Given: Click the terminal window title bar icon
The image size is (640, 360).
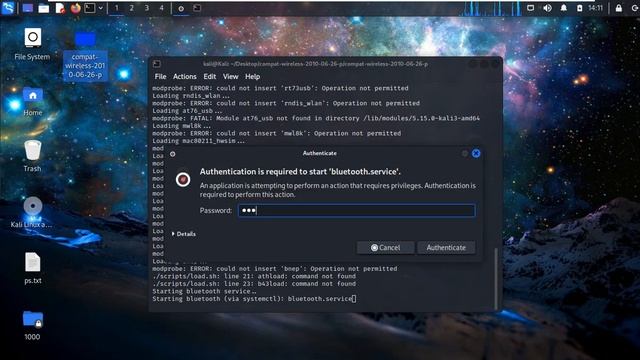Looking at the screenshot, I should (157, 64).
